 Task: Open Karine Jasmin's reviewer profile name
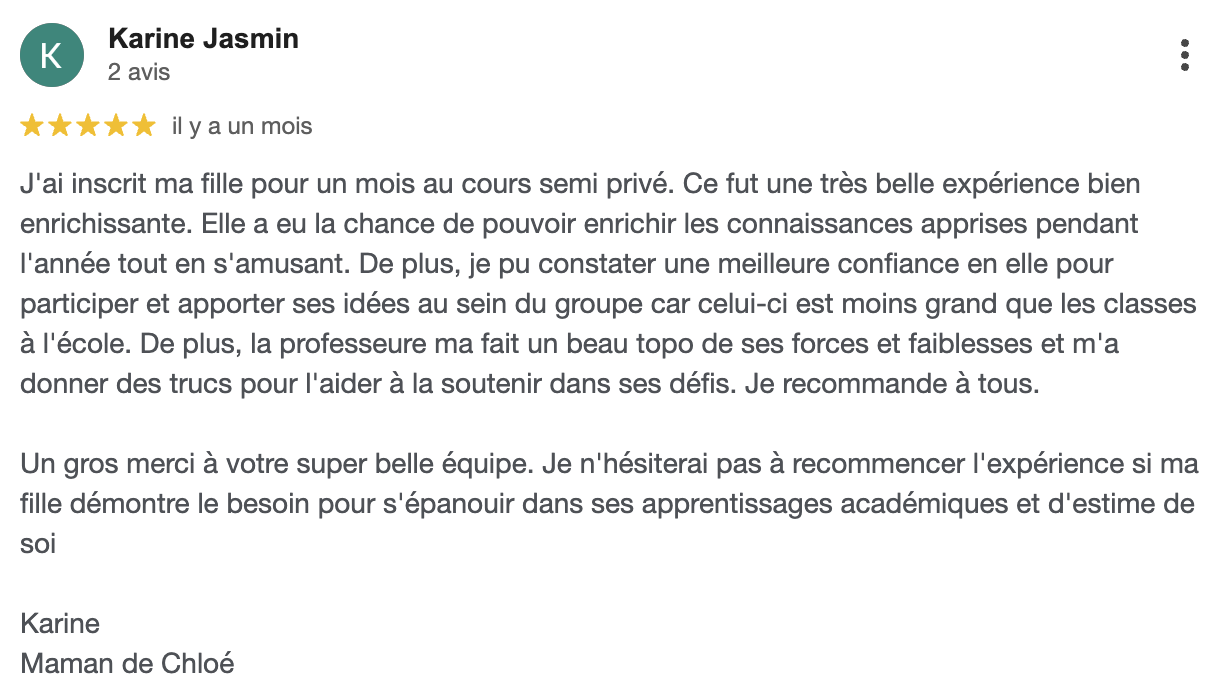pos(203,39)
